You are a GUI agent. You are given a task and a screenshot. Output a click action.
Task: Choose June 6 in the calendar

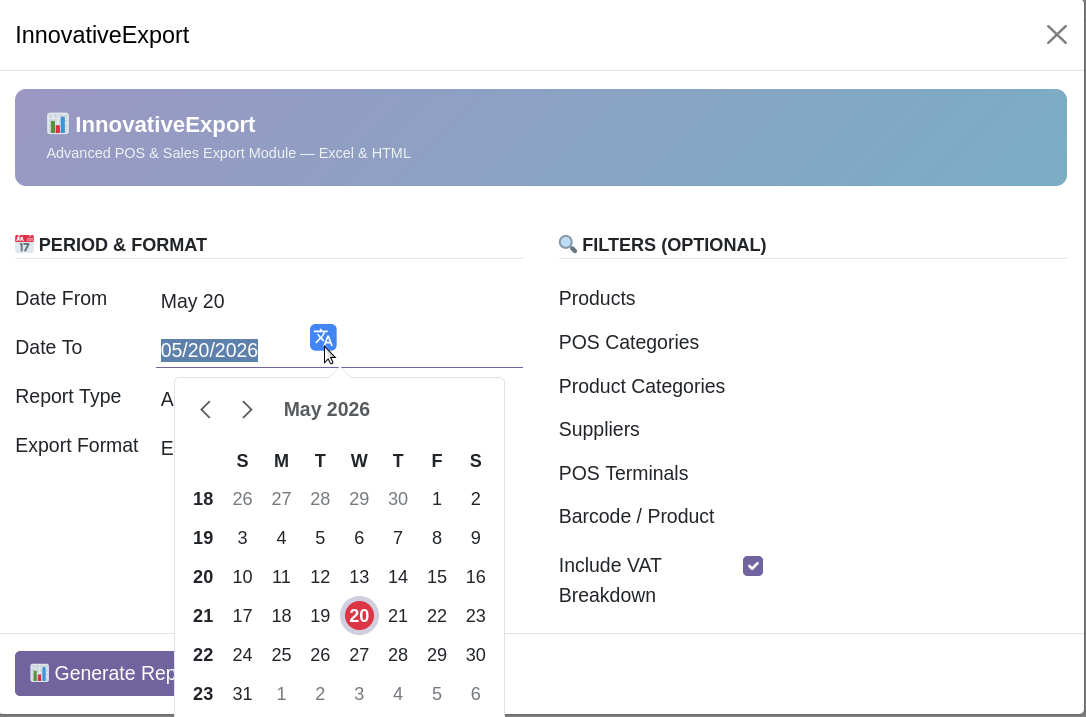coord(475,693)
